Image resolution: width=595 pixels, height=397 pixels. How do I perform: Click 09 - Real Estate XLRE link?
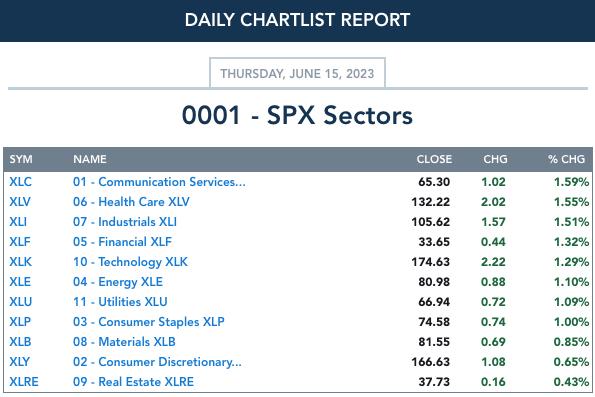tap(134, 382)
